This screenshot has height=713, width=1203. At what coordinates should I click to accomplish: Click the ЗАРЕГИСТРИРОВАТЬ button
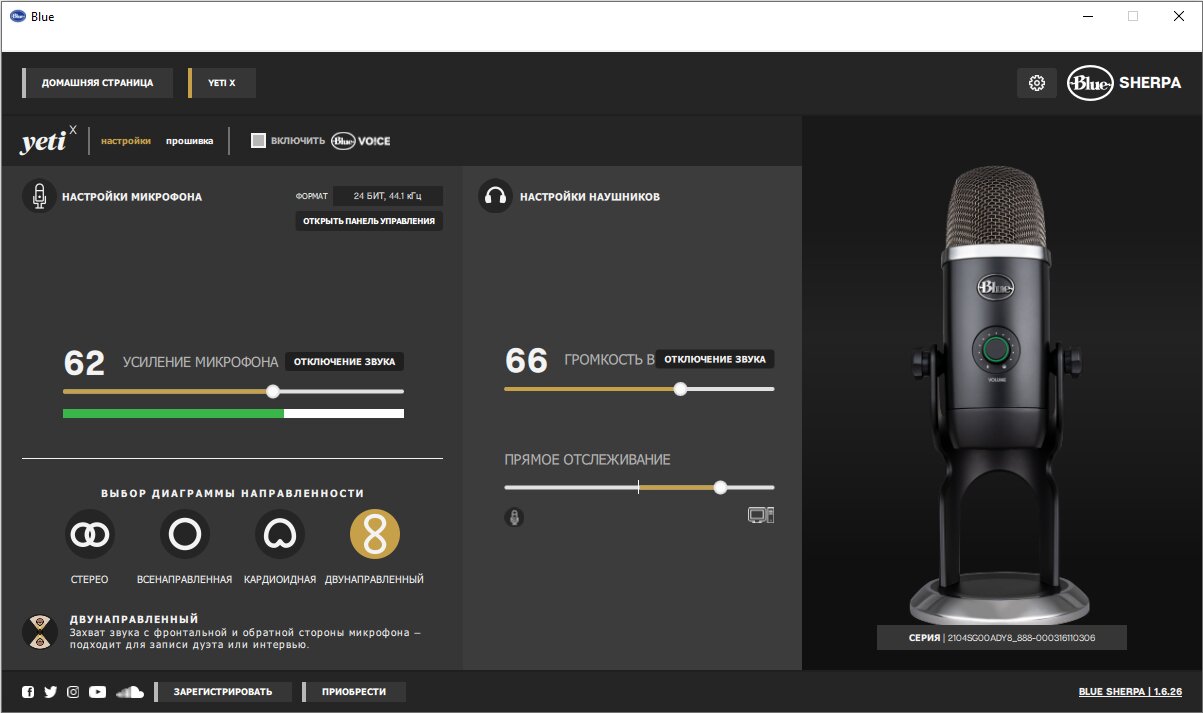point(222,692)
